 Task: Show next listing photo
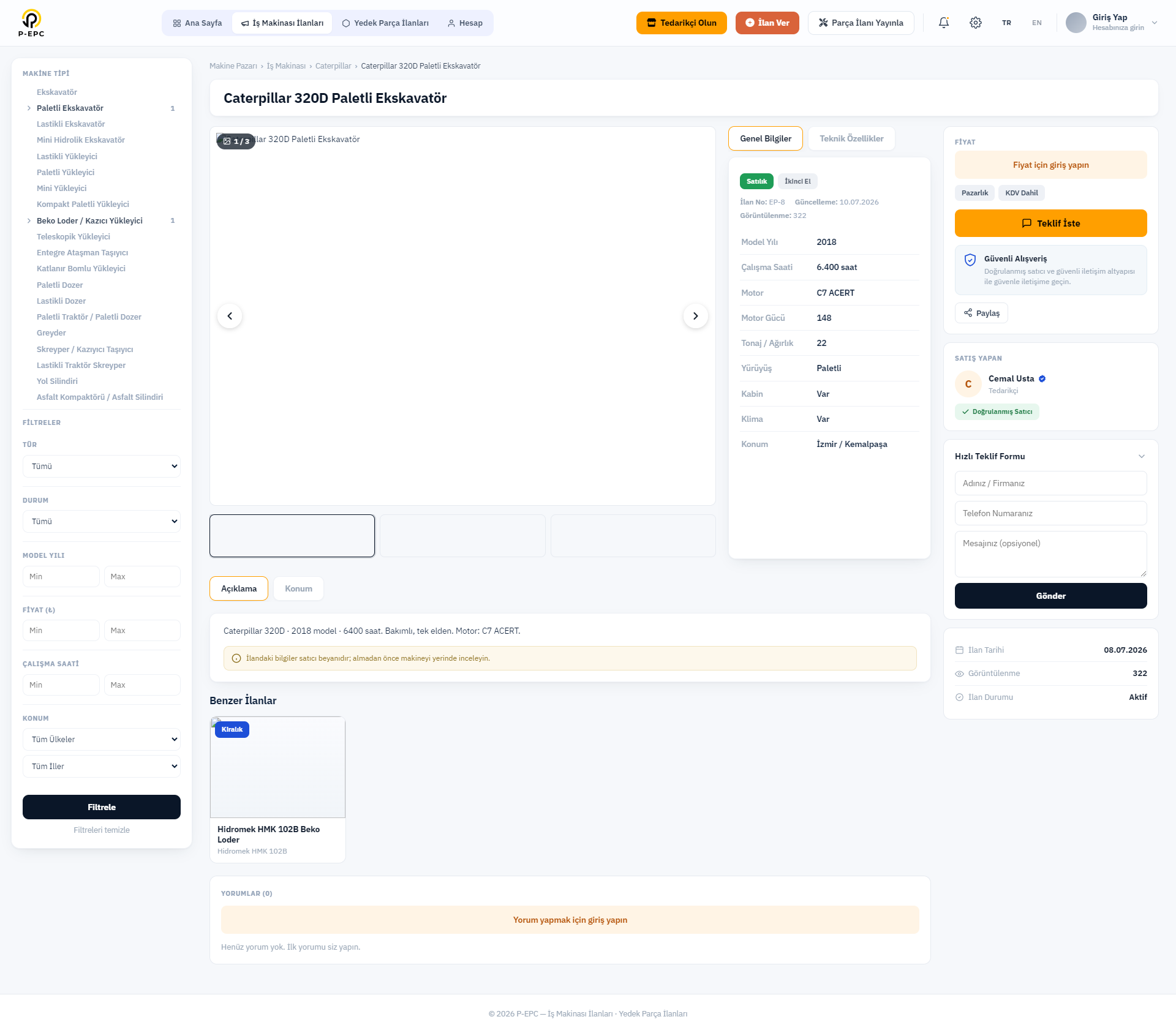point(696,316)
